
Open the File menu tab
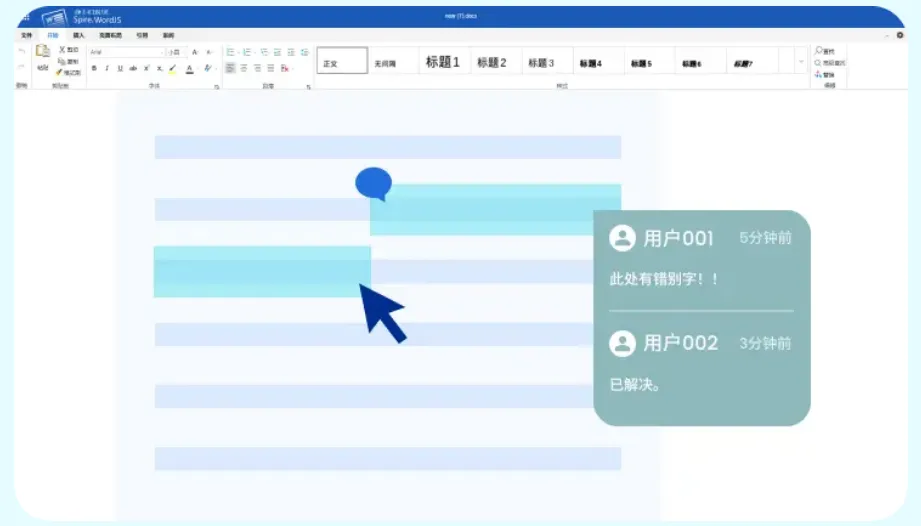coord(26,35)
